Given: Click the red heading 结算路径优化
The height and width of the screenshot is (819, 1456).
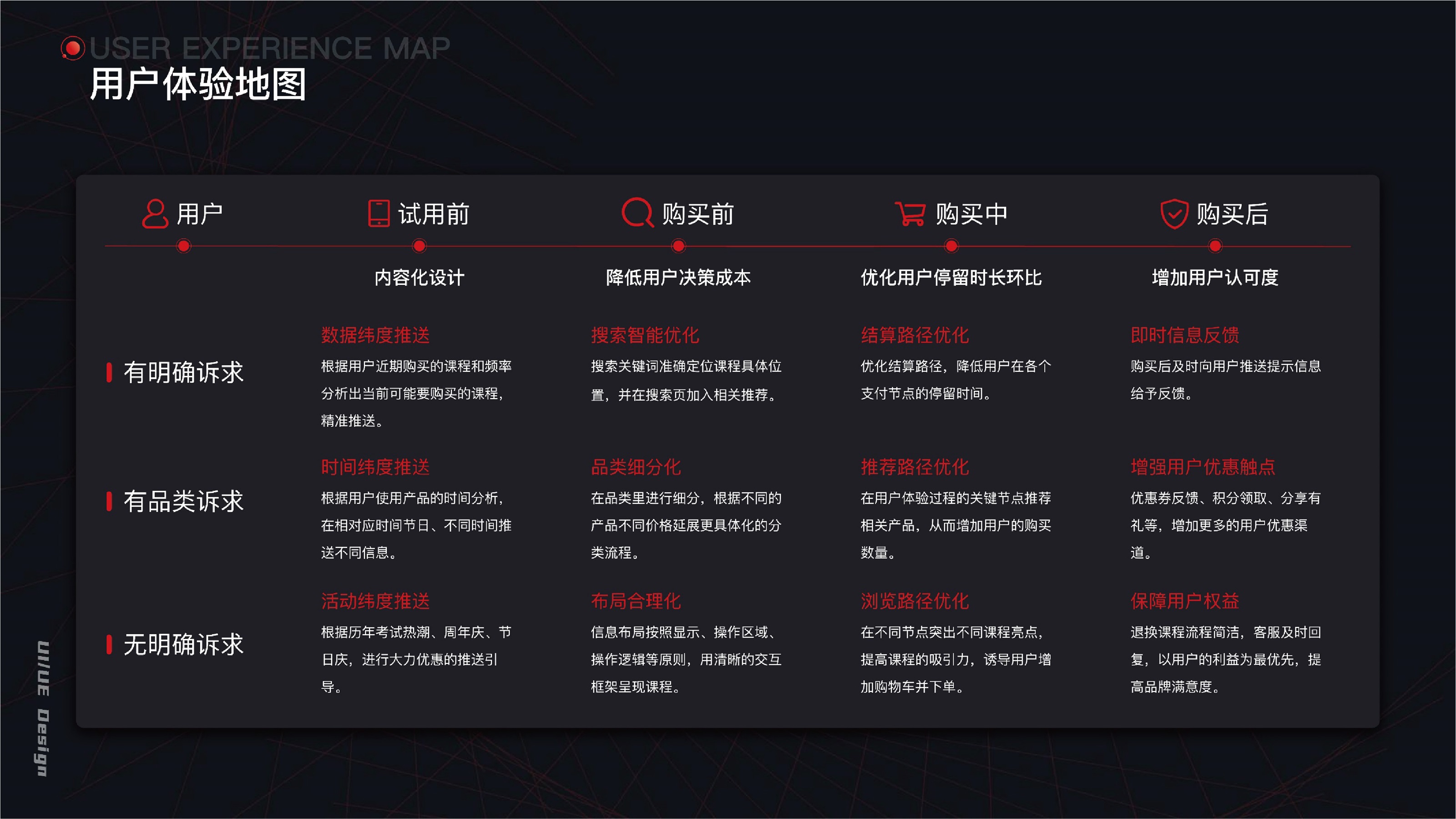Looking at the screenshot, I should pyautogui.click(x=915, y=335).
